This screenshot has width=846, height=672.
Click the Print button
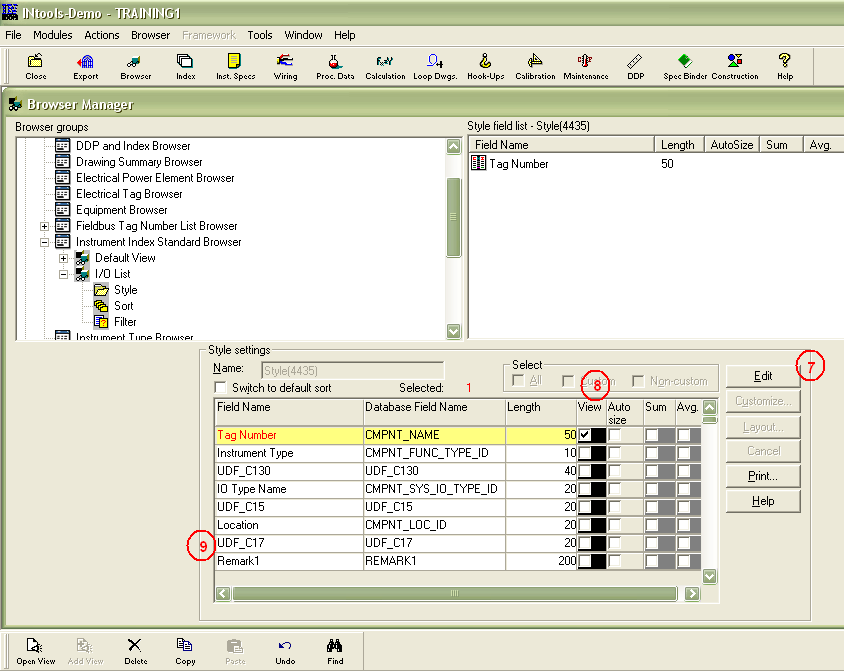(x=762, y=476)
